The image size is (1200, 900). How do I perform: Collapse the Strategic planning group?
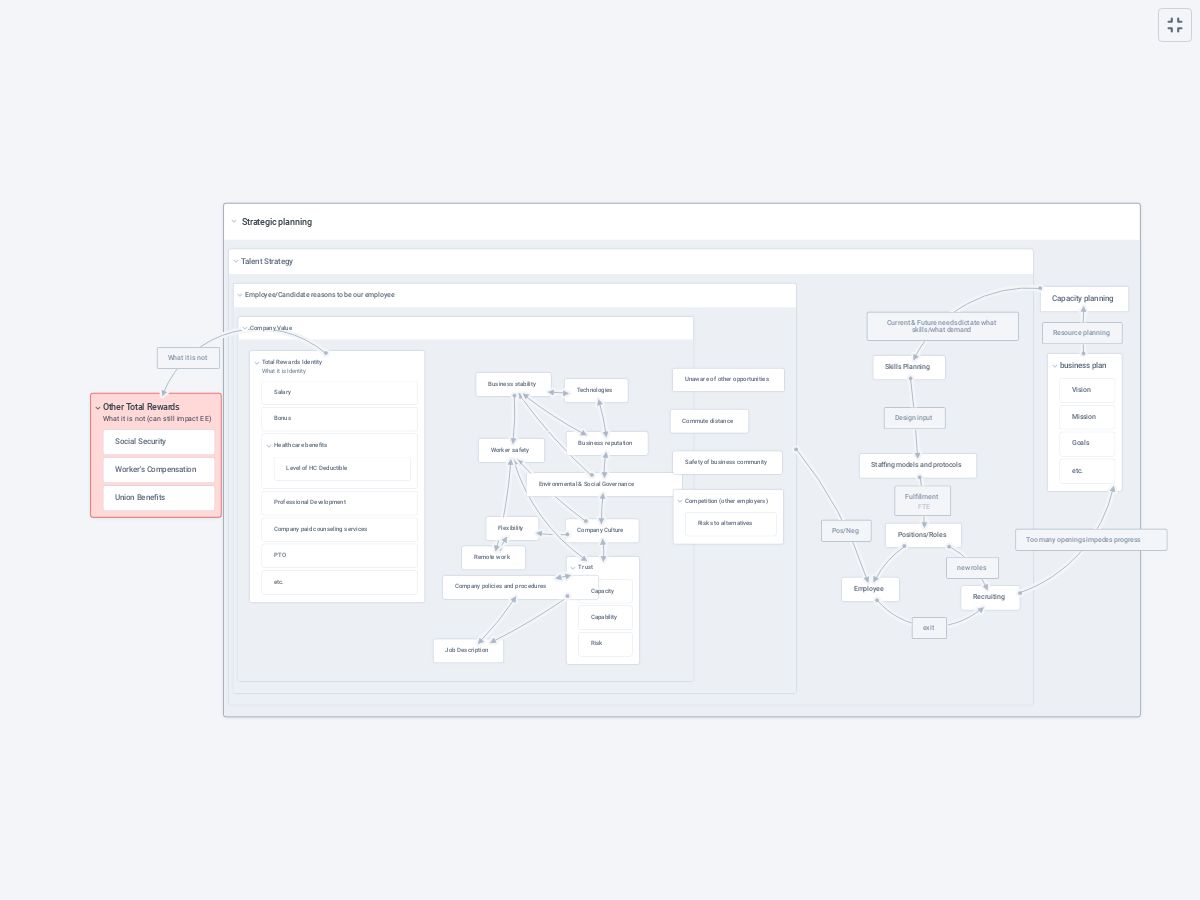(x=234, y=222)
